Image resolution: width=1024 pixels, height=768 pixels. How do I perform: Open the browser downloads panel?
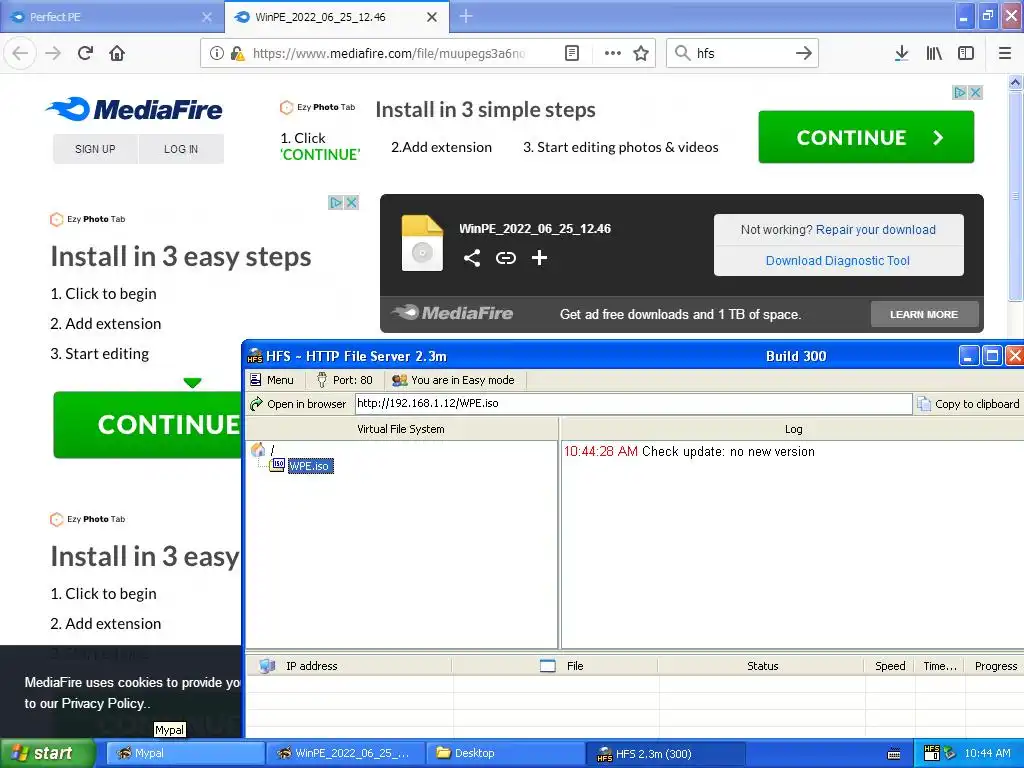pyautogui.click(x=901, y=53)
